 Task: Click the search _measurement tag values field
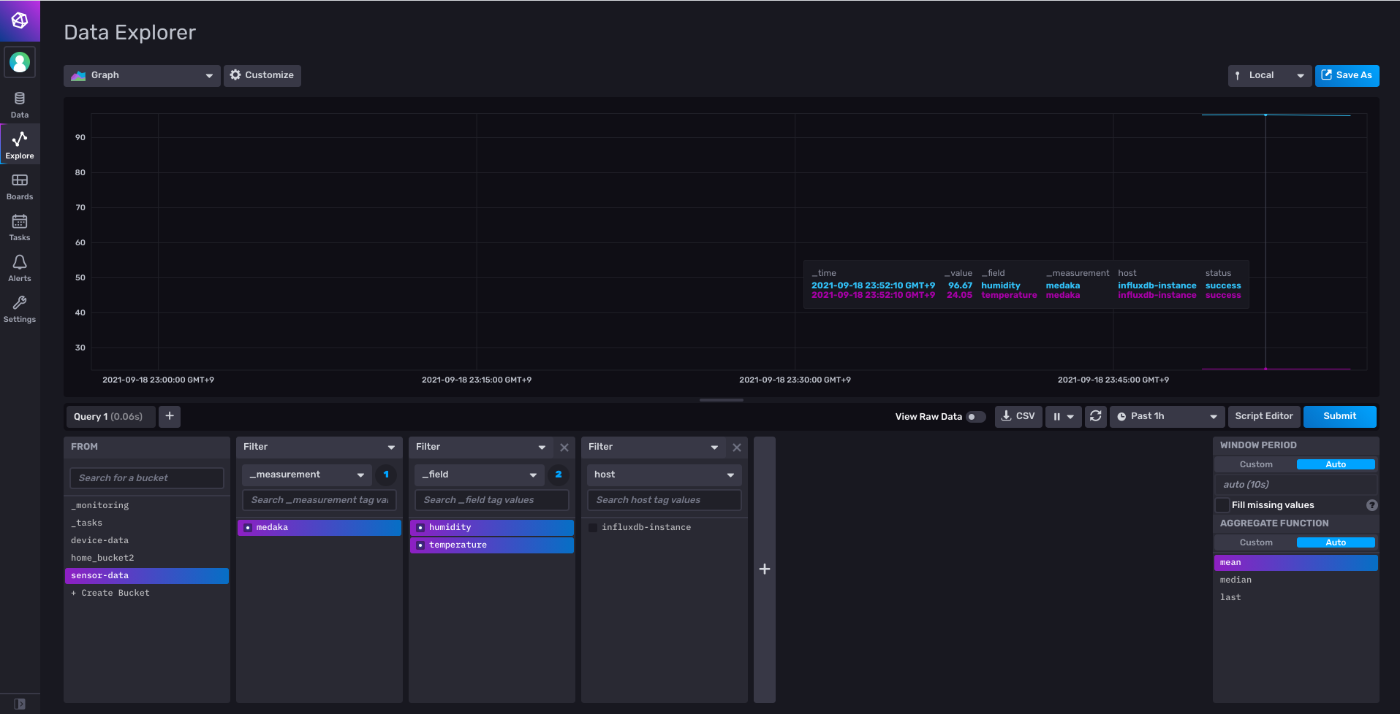coord(319,500)
